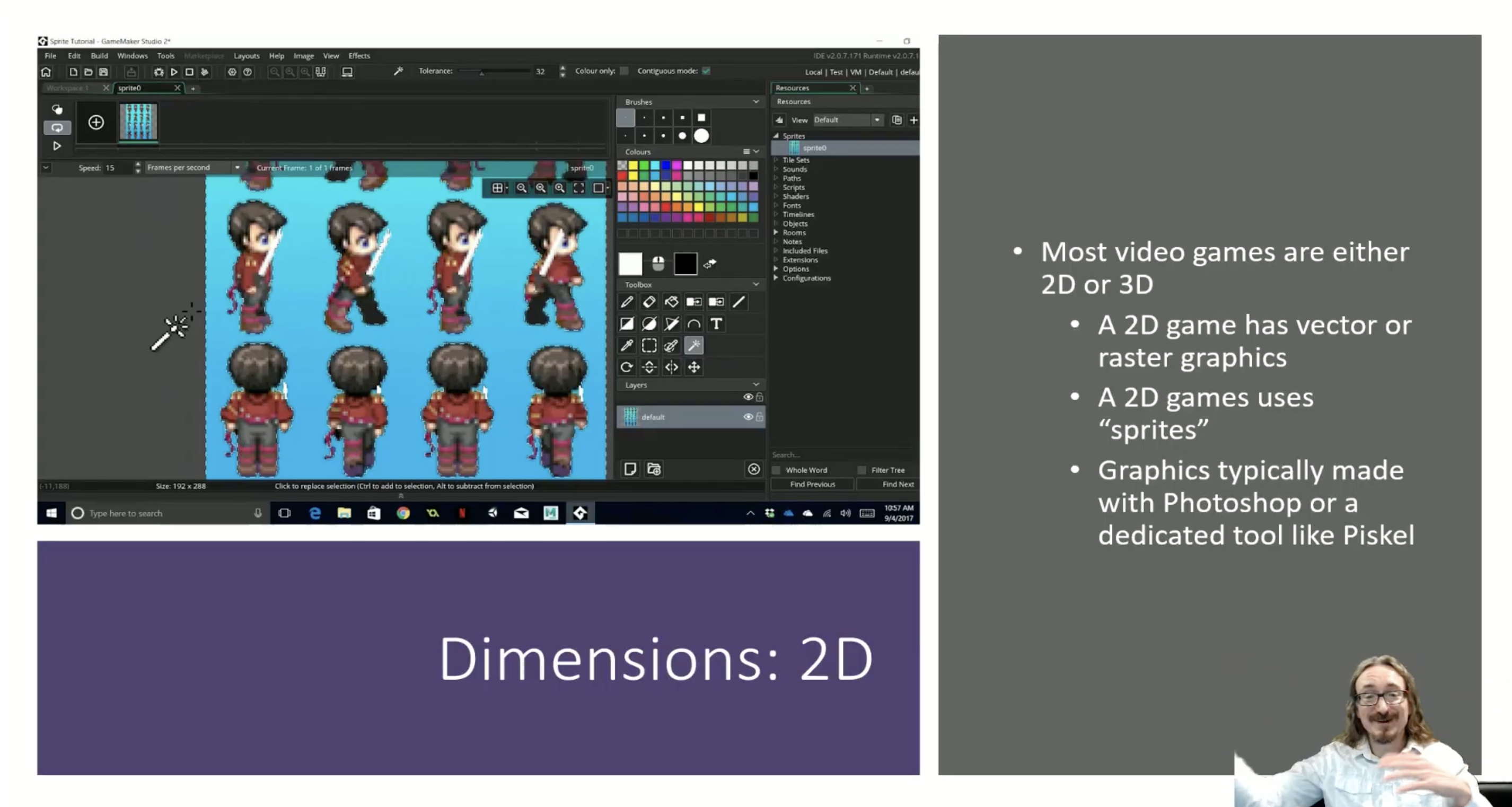The image size is (1512, 807).
Task: Toggle visibility of all layers
Action: pyautogui.click(x=748, y=397)
